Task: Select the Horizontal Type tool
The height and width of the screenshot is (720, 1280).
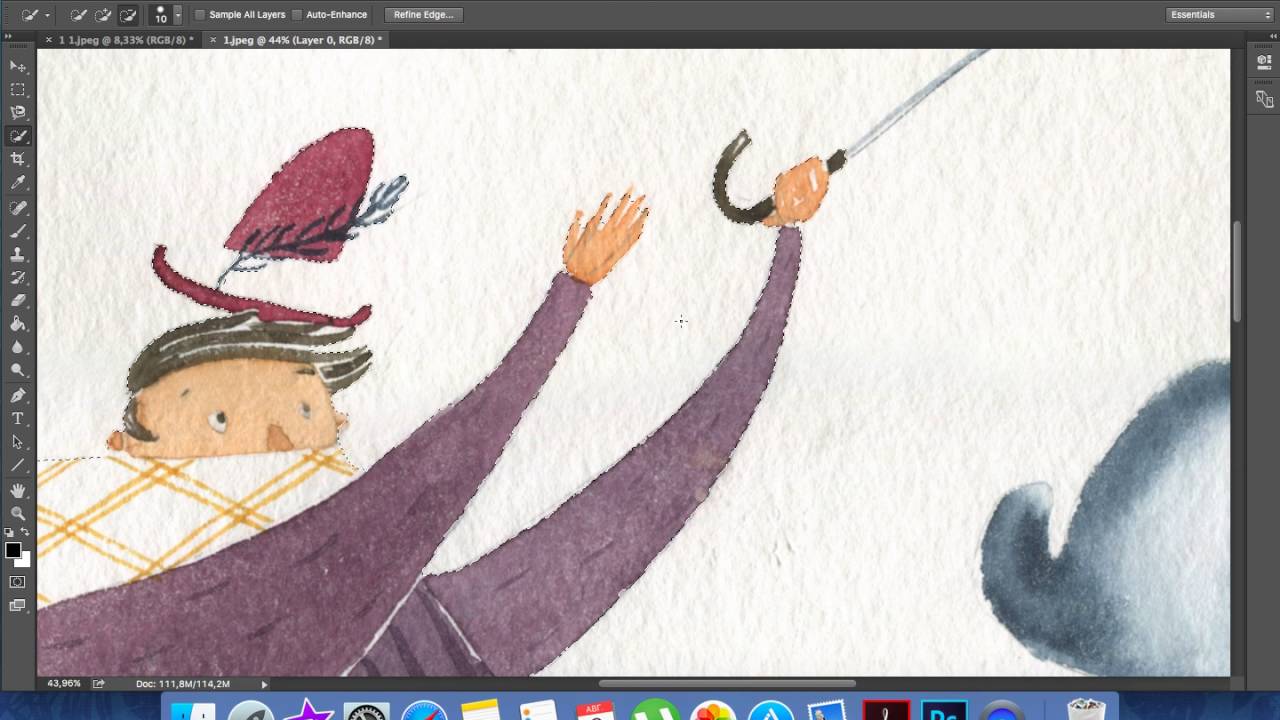Action: (18, 418)
